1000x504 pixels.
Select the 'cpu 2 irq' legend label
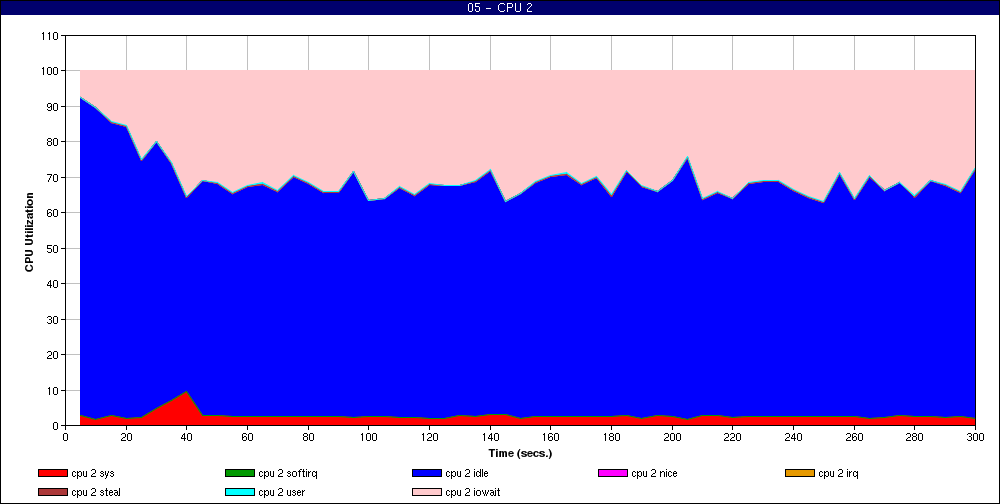[x=839, y=473]
